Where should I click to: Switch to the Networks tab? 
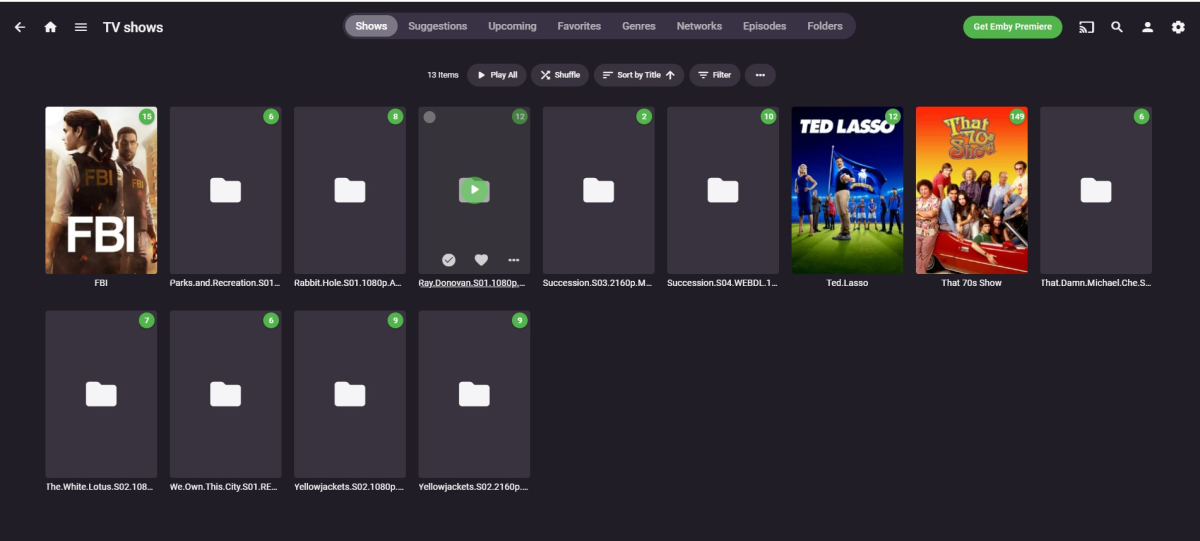tap(699, 26)
